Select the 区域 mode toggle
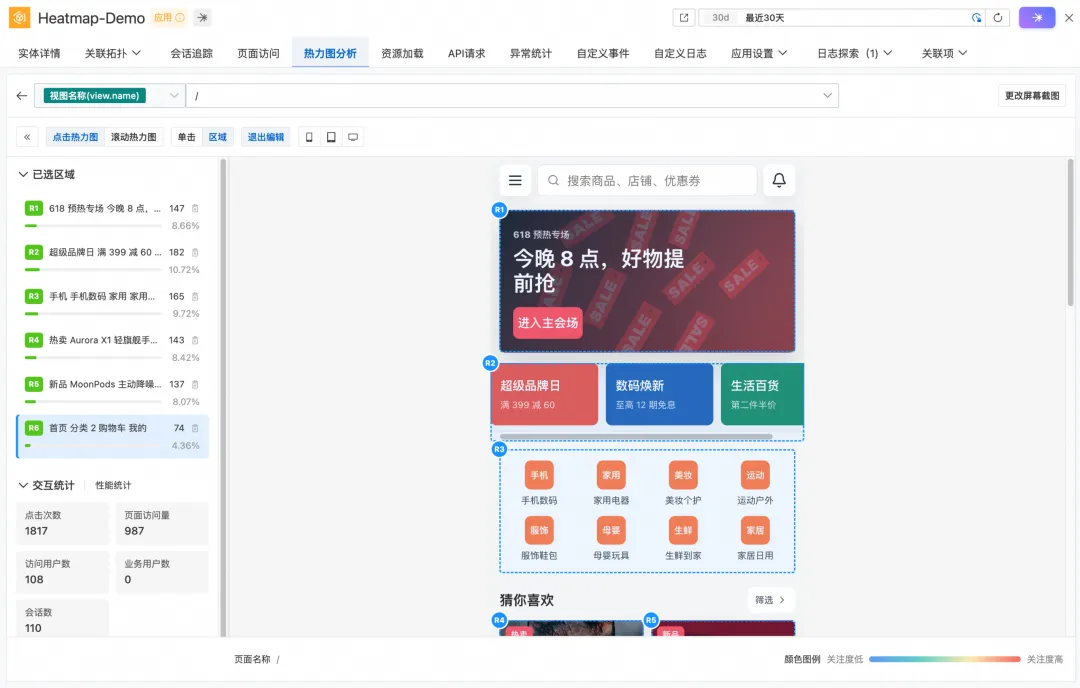 pos(218,137)
